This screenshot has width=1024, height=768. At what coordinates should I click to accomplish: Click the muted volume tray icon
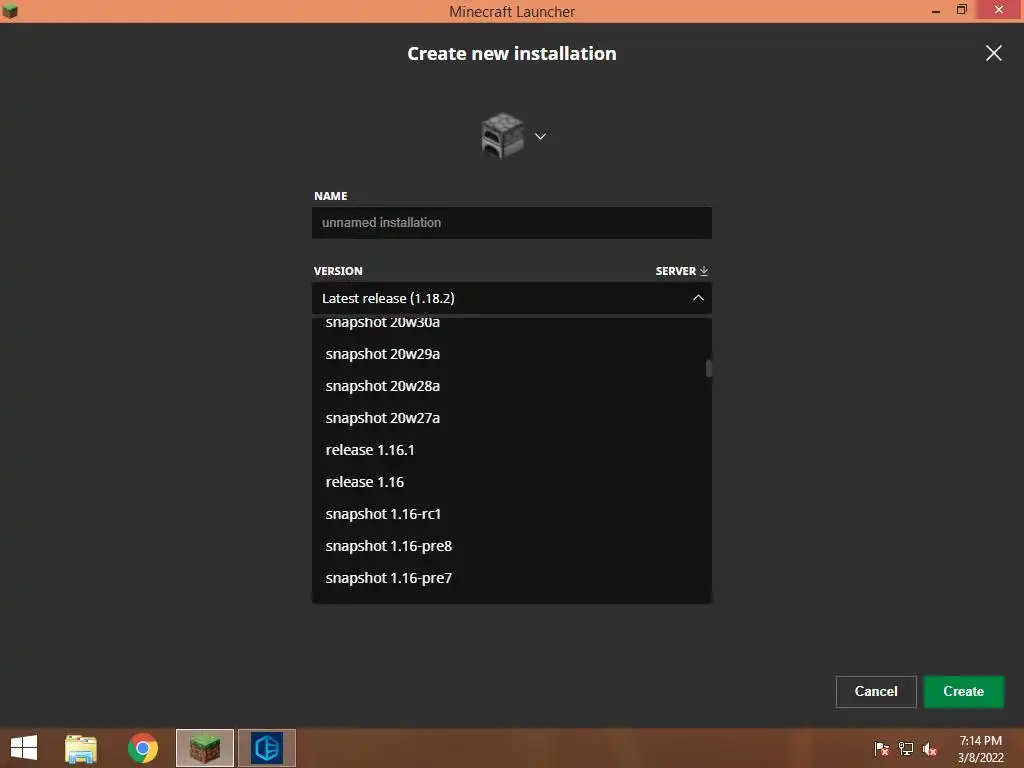pos(930,749)
